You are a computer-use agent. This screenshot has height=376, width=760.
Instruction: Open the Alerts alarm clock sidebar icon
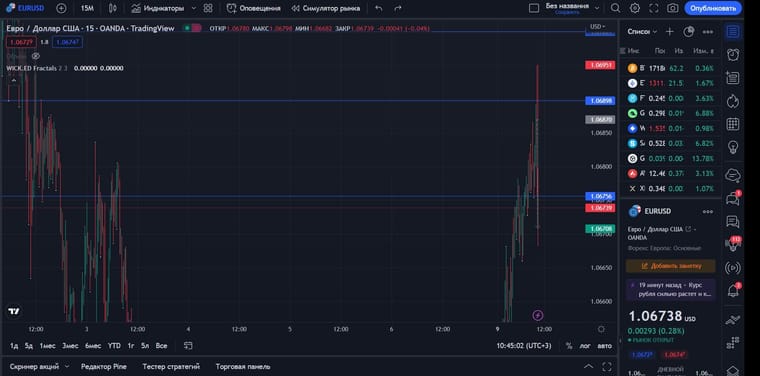[x=733, y=55]
